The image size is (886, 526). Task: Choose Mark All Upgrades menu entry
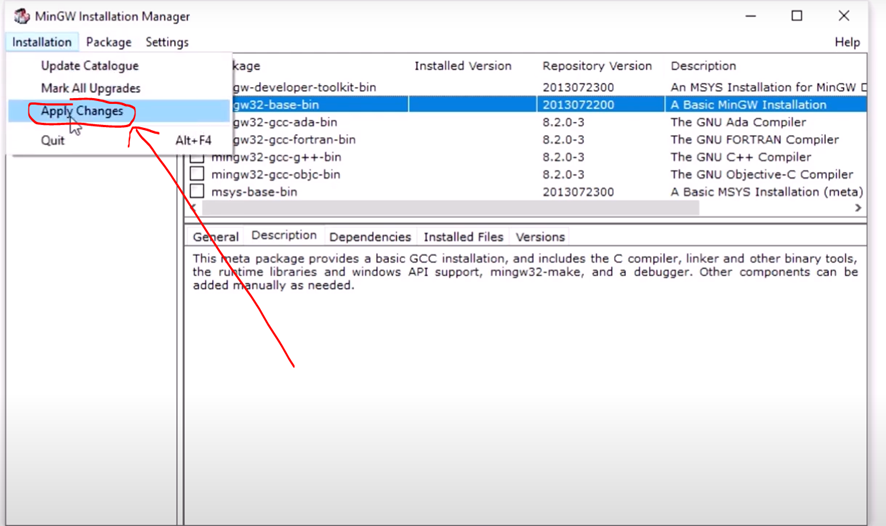[x=91, y=88]
